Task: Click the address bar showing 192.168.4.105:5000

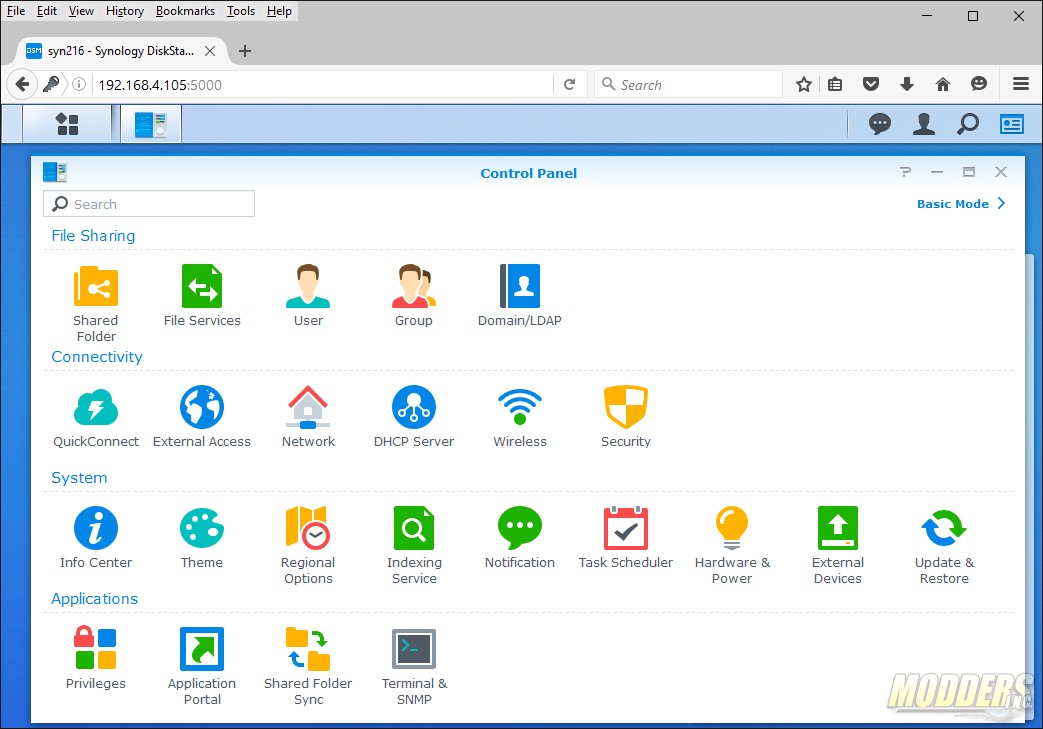Action: coord(323,84)
